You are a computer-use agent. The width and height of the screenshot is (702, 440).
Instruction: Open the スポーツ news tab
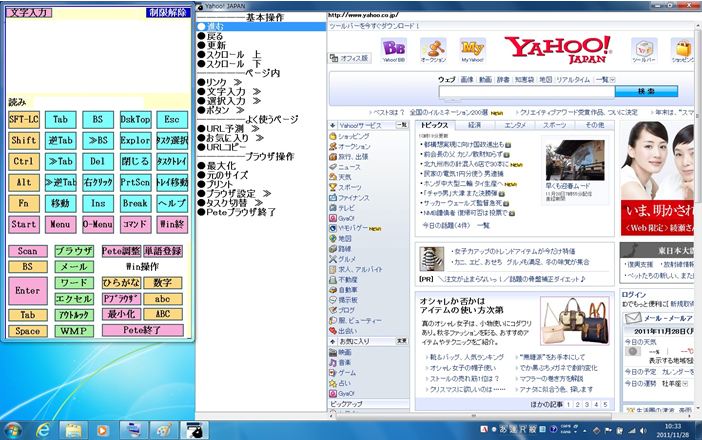coord(554,125)
